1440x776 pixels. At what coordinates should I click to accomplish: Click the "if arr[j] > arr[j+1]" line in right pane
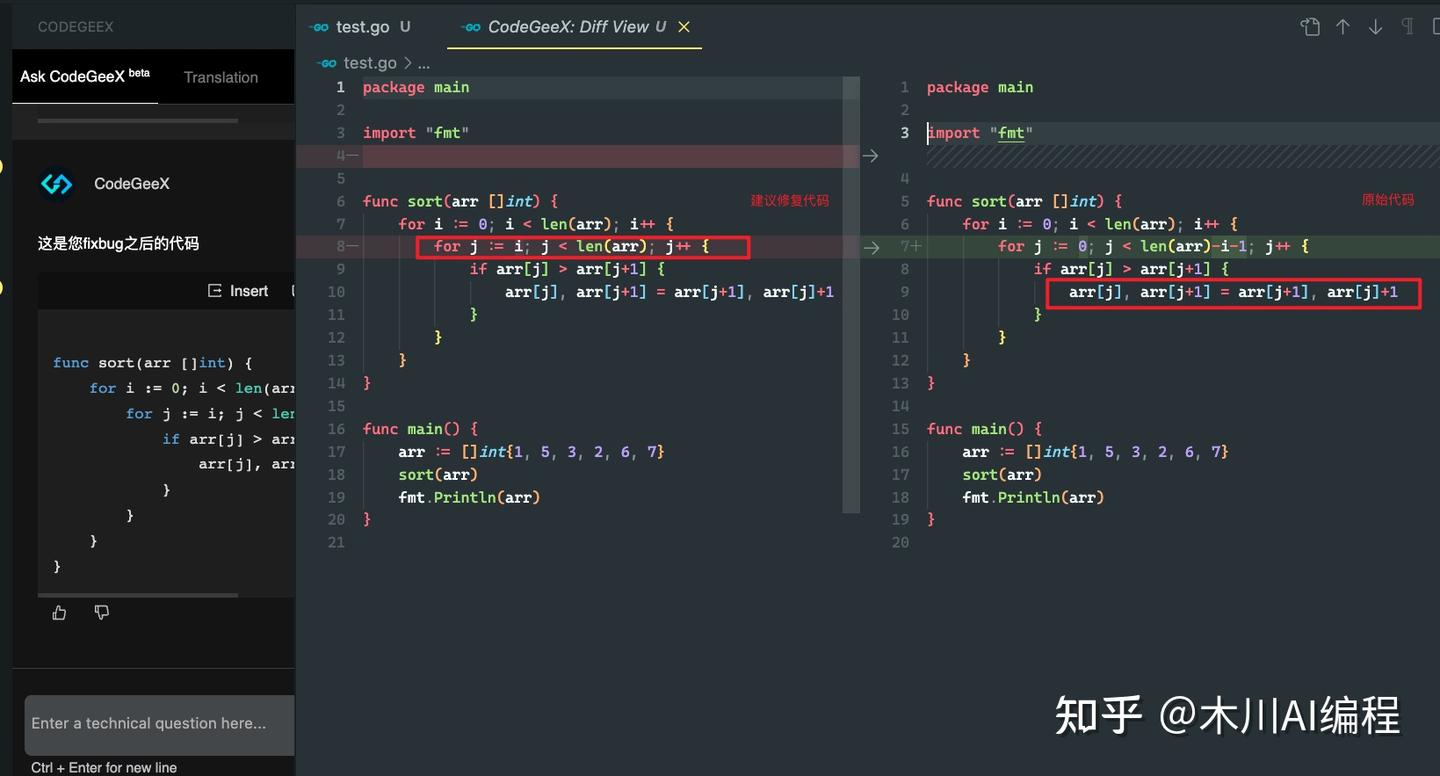(x=1131, y=269)
